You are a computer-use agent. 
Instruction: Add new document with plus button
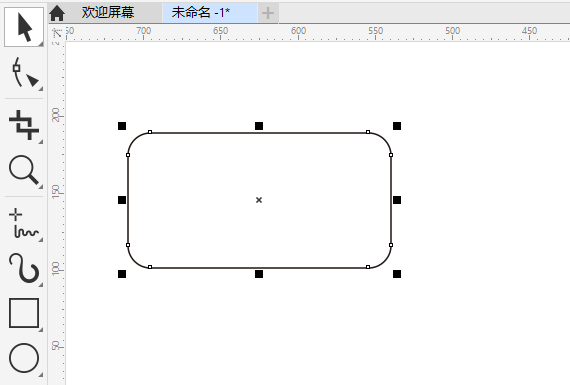tap(268, 13)
